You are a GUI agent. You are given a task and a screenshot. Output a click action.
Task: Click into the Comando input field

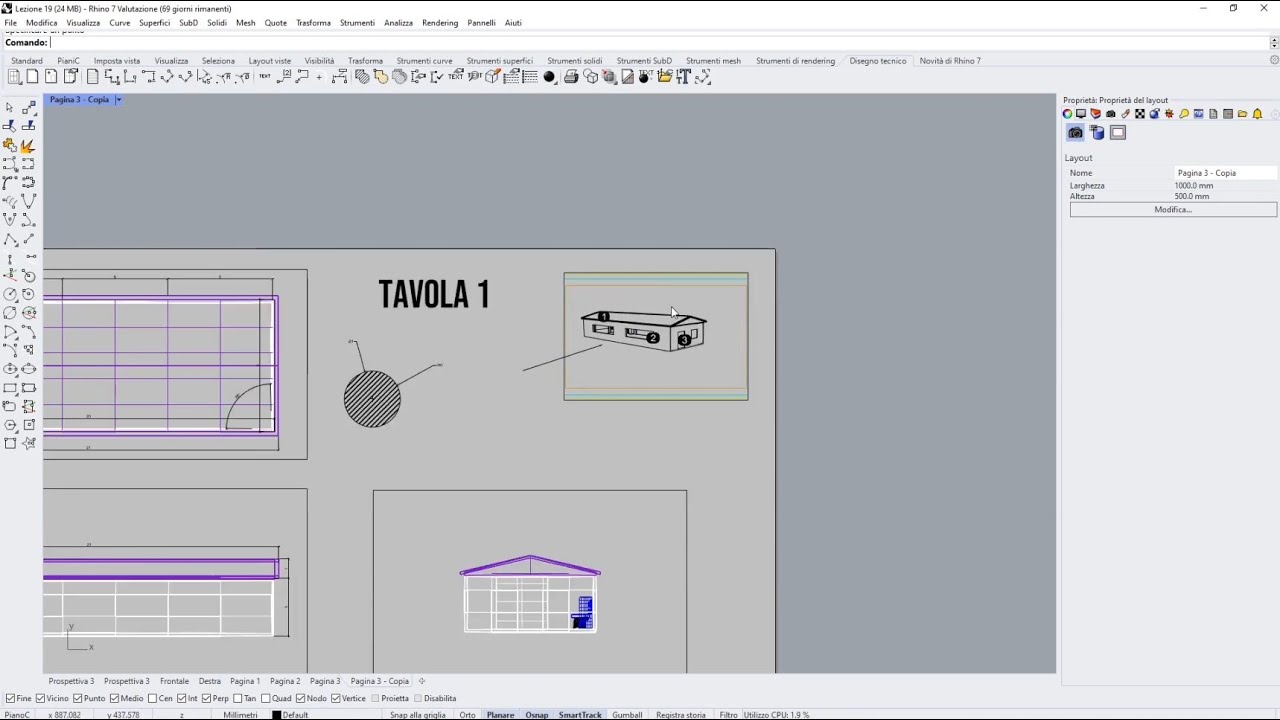pyautogui.click(x=658, y=43)
